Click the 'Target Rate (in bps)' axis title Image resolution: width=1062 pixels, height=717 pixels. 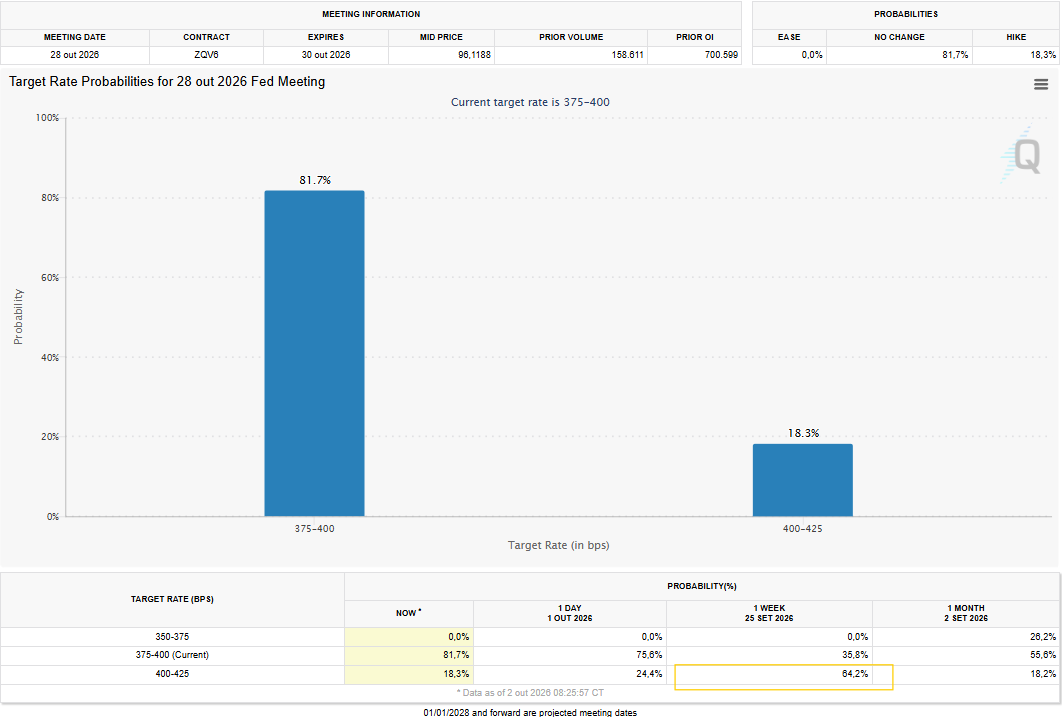click(x=559, y=545)
